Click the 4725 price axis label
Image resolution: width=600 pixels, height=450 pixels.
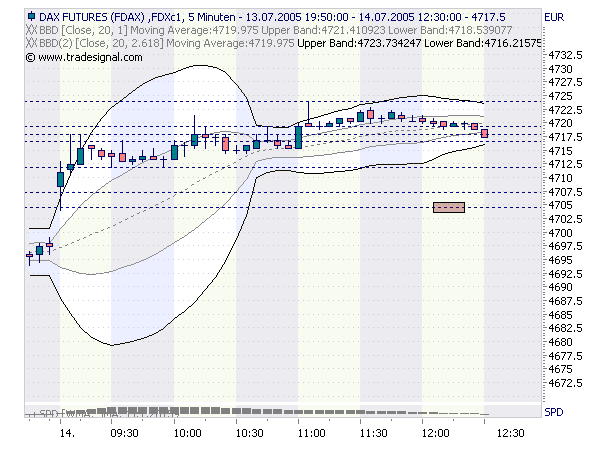coord(561,96)
